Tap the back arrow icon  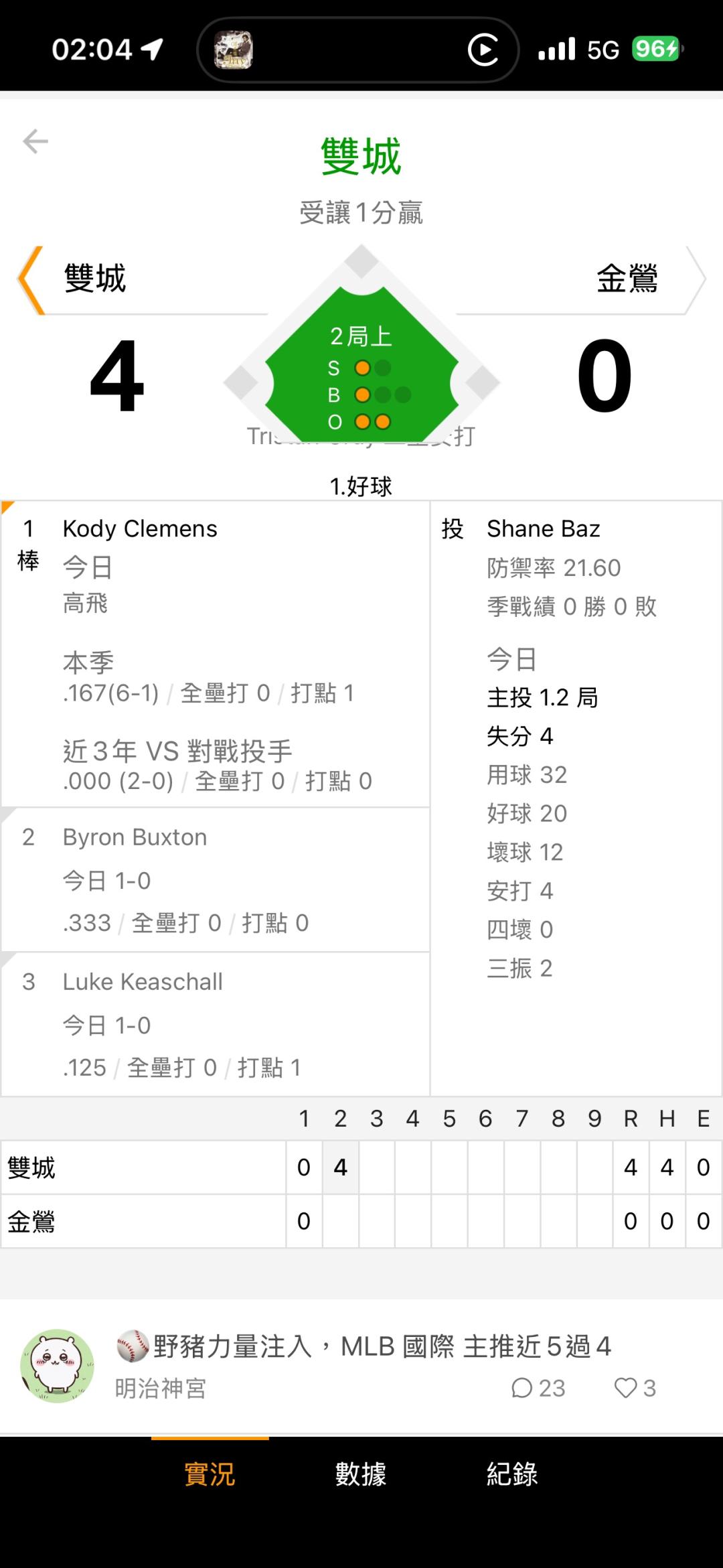pos(35,141)
